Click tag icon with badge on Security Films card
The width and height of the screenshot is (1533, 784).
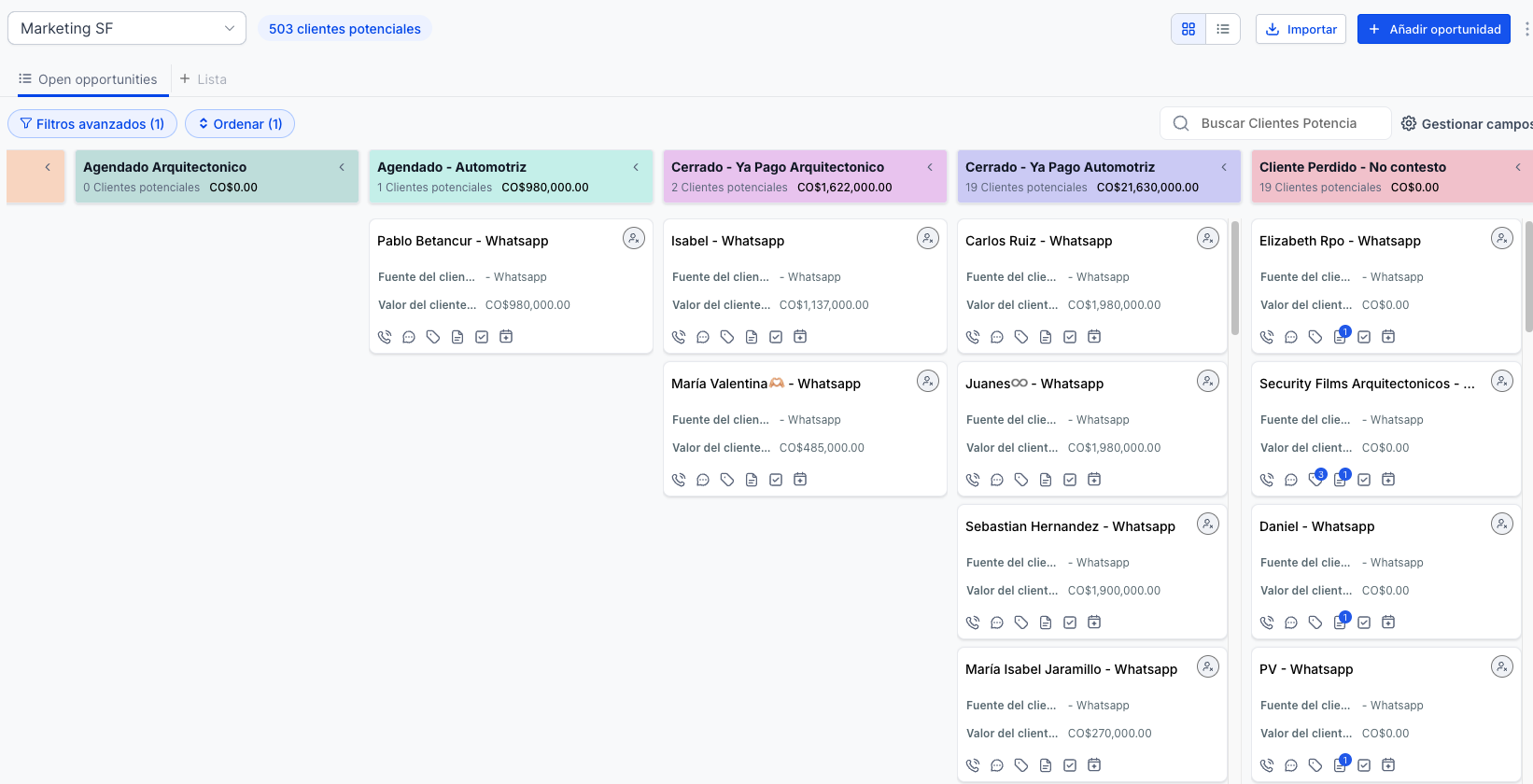click(x=1316, y=479)
